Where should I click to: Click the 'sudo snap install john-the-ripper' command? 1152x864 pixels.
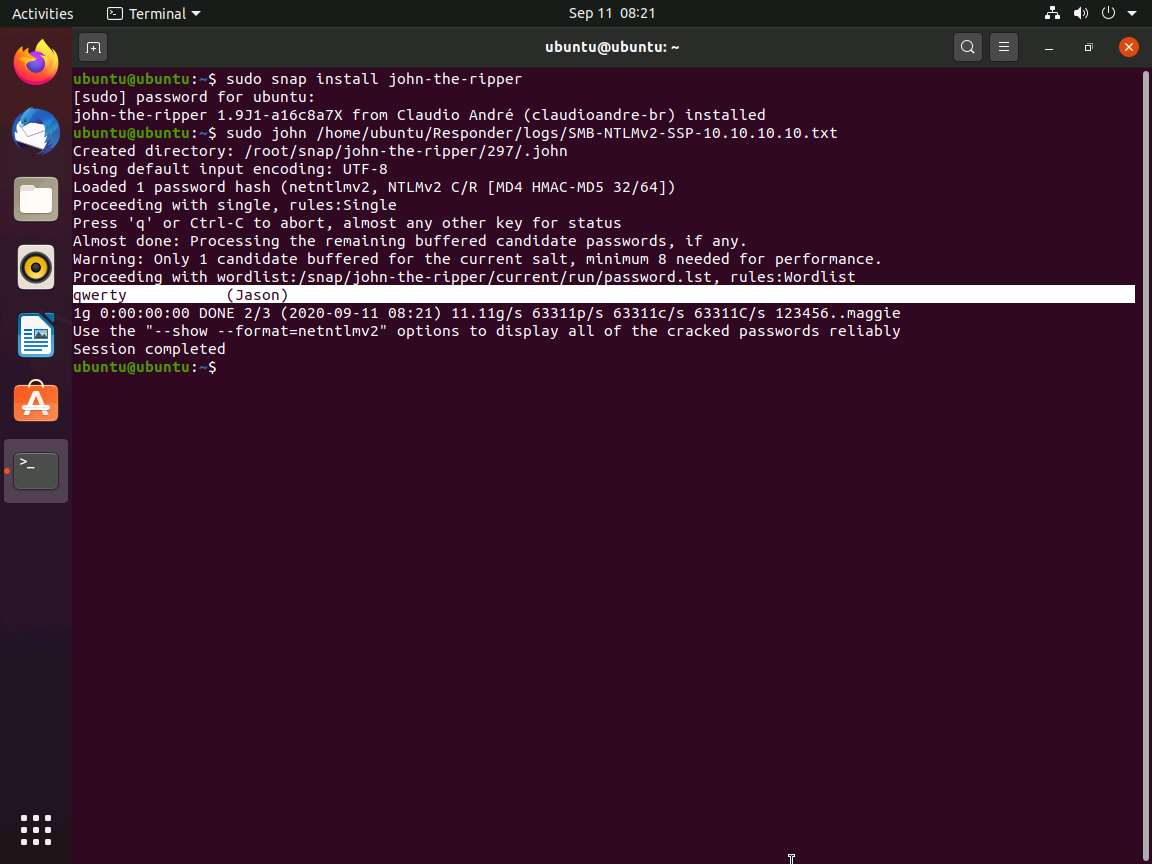coord(374,79)
